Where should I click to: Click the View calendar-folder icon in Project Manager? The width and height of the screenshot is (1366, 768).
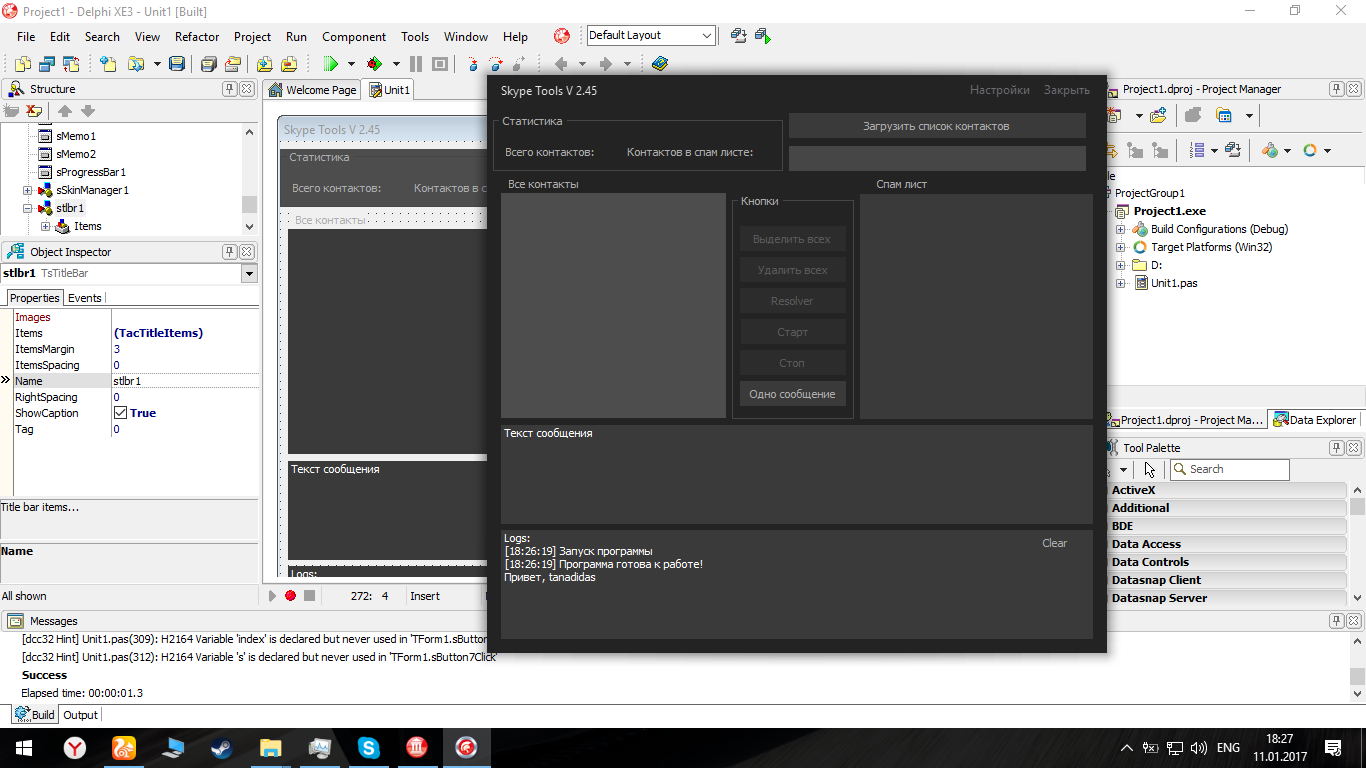pyautogui.click(x=1223, y=115)
